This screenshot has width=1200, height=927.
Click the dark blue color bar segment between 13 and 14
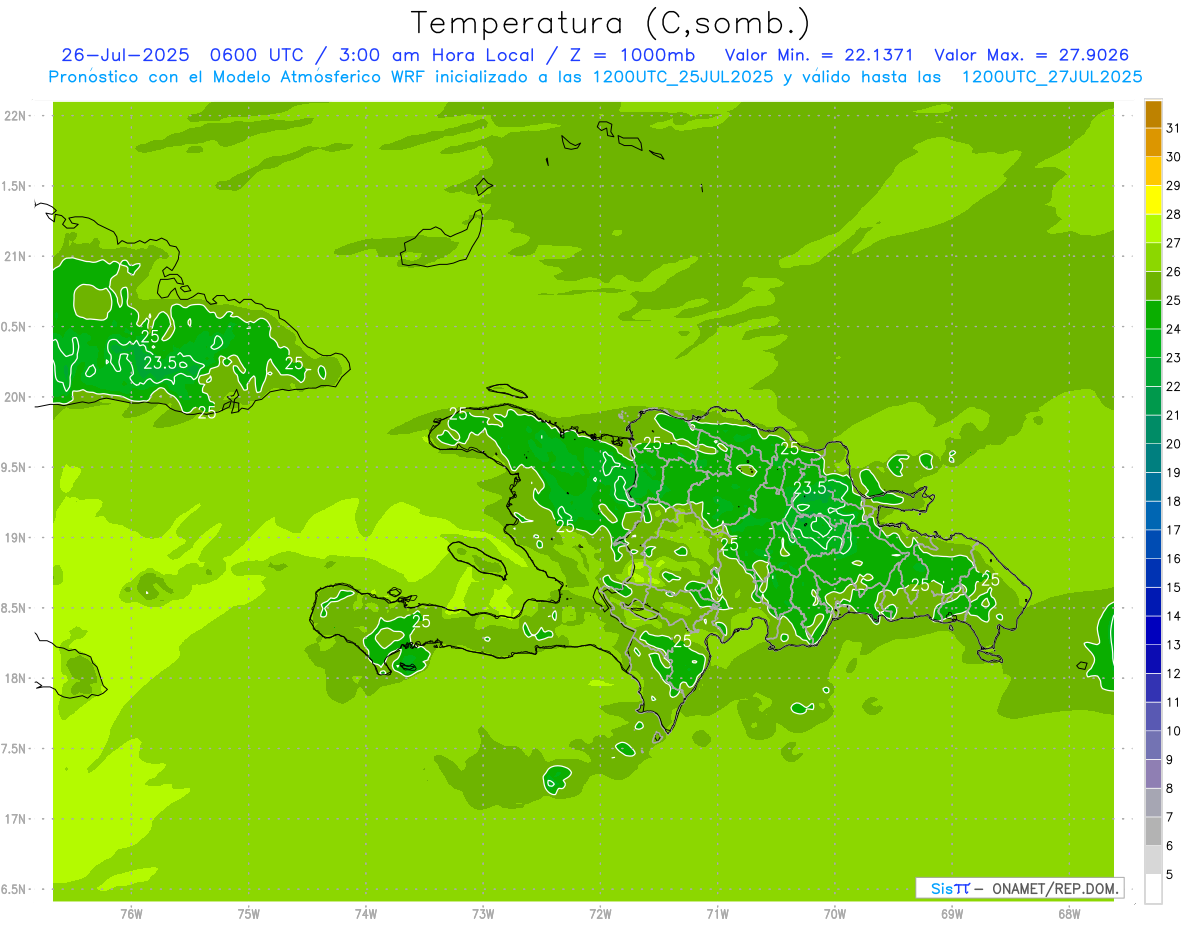(x=1153, y=630)
